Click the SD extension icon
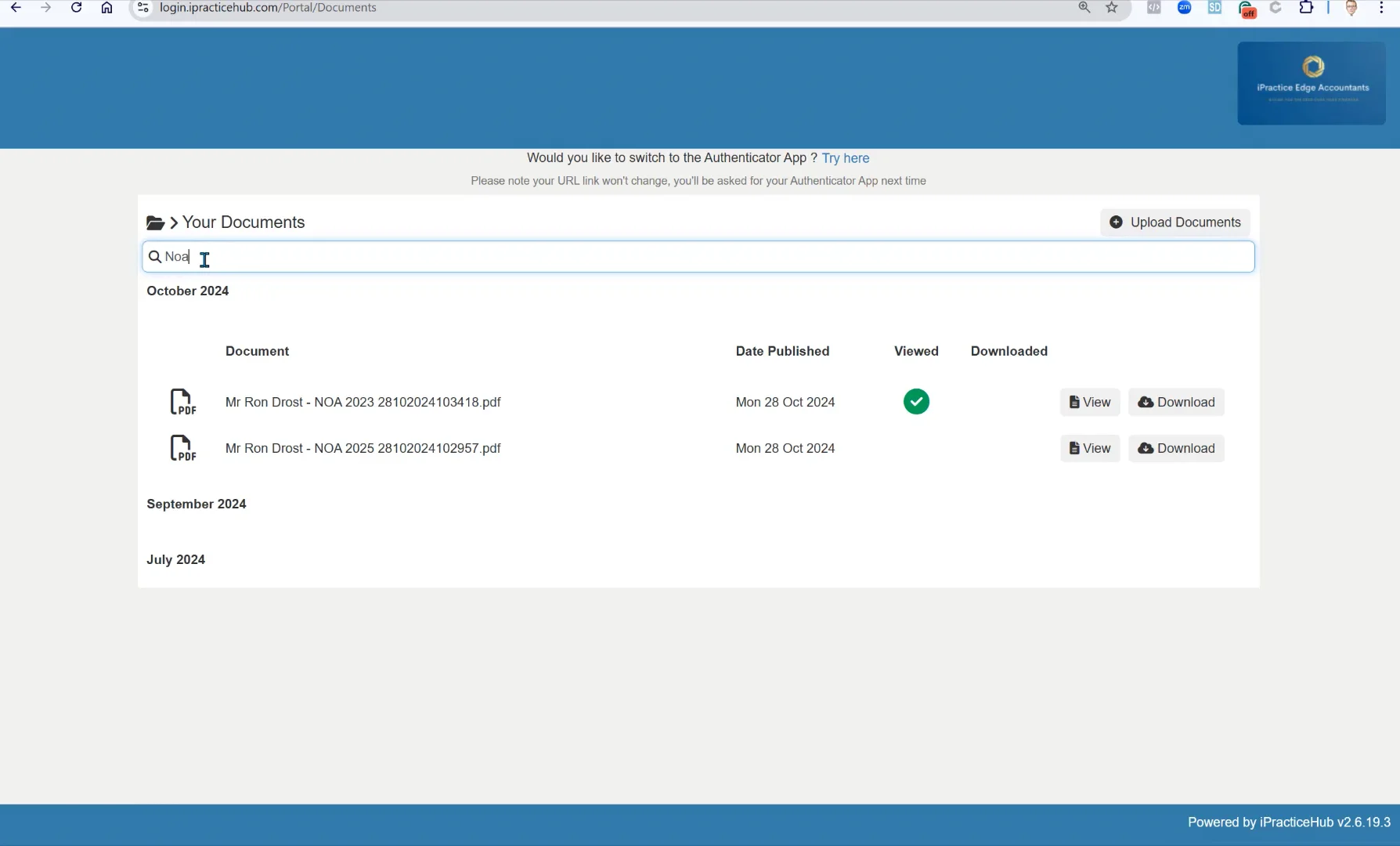Screen dimensions: 1400x846 [x=1214, y=8]
